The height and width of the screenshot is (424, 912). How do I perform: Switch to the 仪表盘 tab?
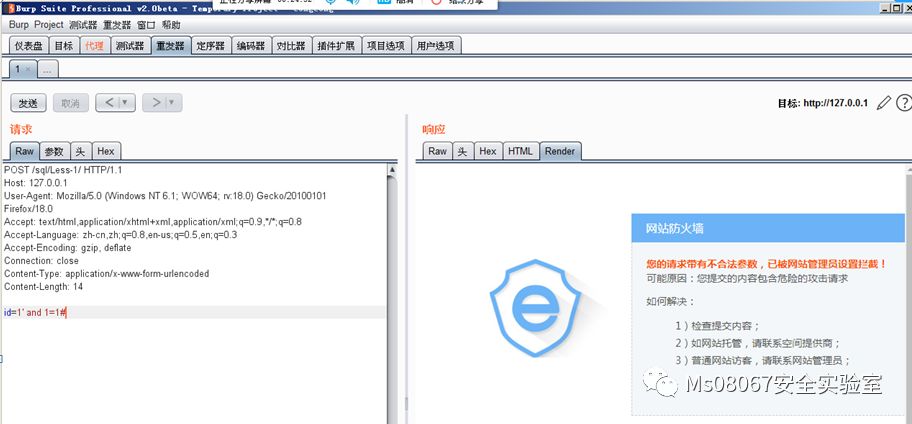pos(29,46)
